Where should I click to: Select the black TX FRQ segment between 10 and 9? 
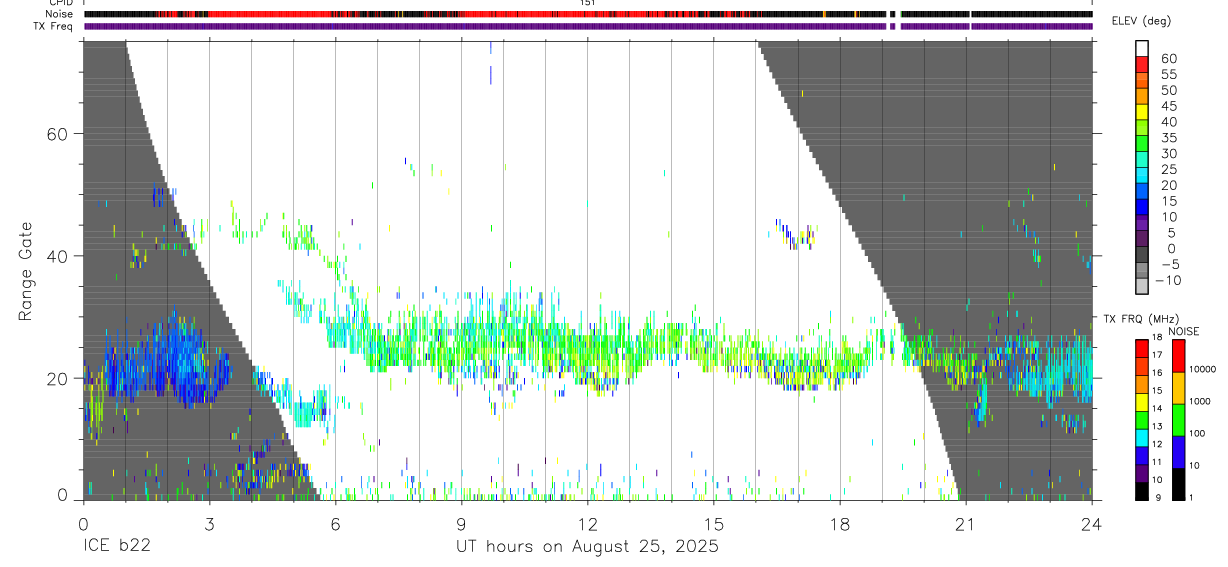[x=1141, y=491]
